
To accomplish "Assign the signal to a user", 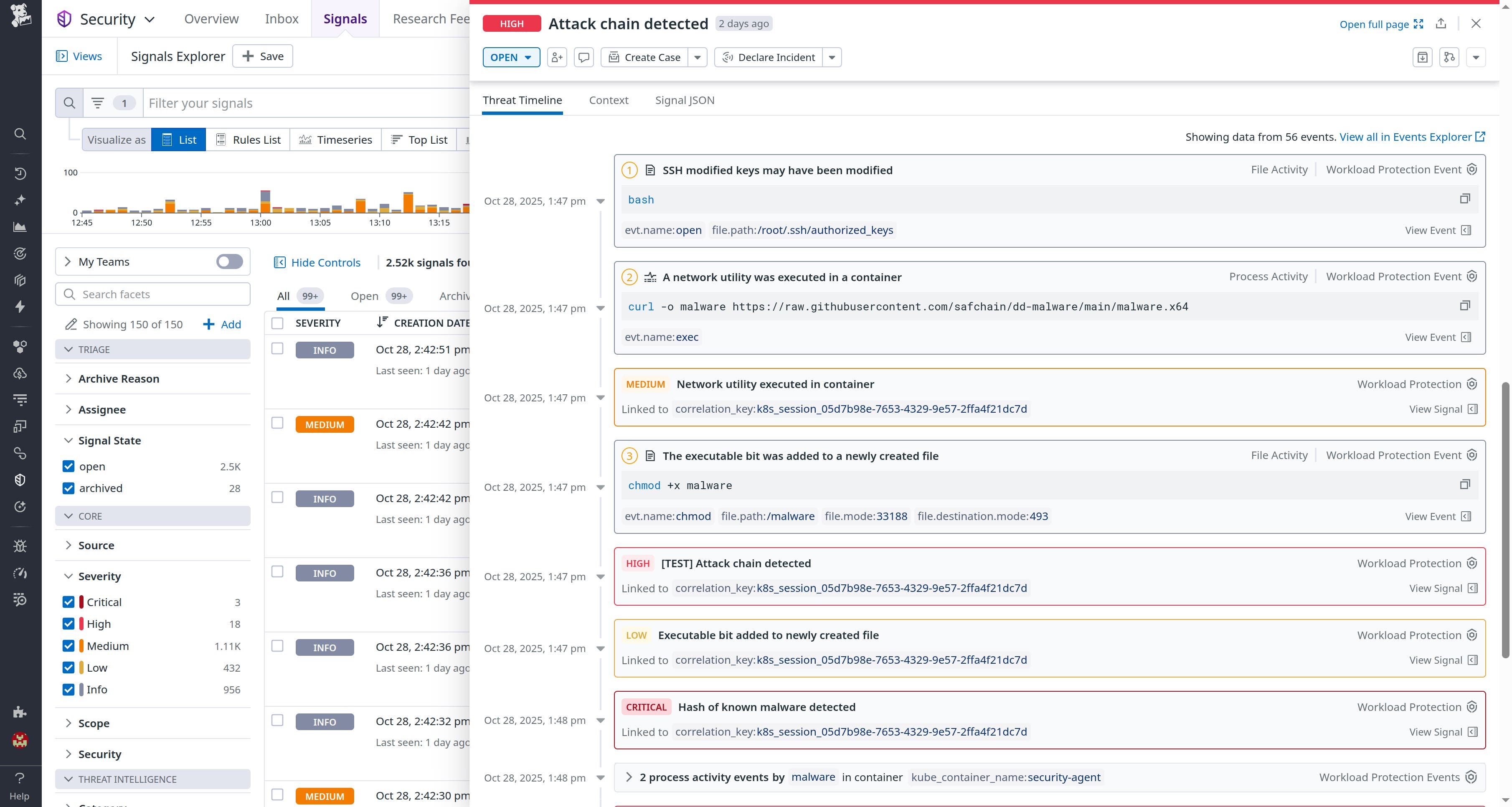I will [x=556, y=57].
